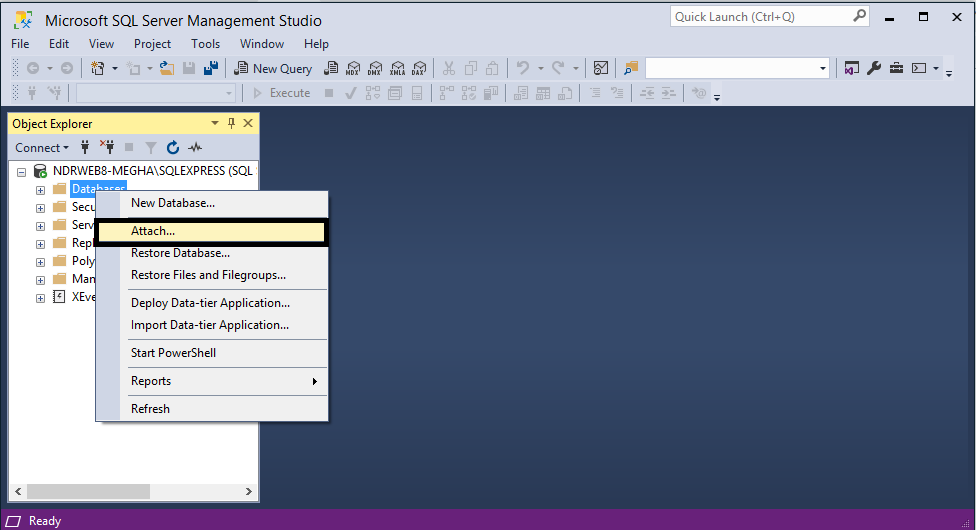
Task: Expand the Databases folder node
Action: pos(40,190)
